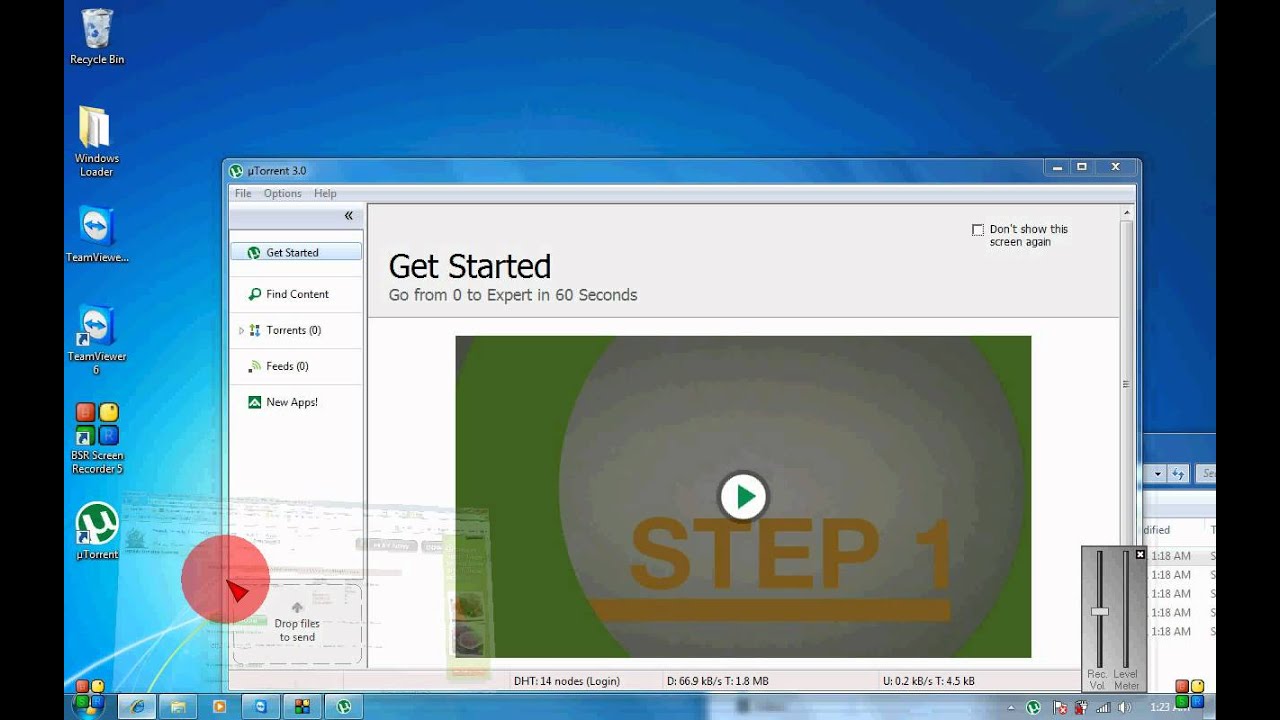Expand the Torrents tree node

[241, 330]
